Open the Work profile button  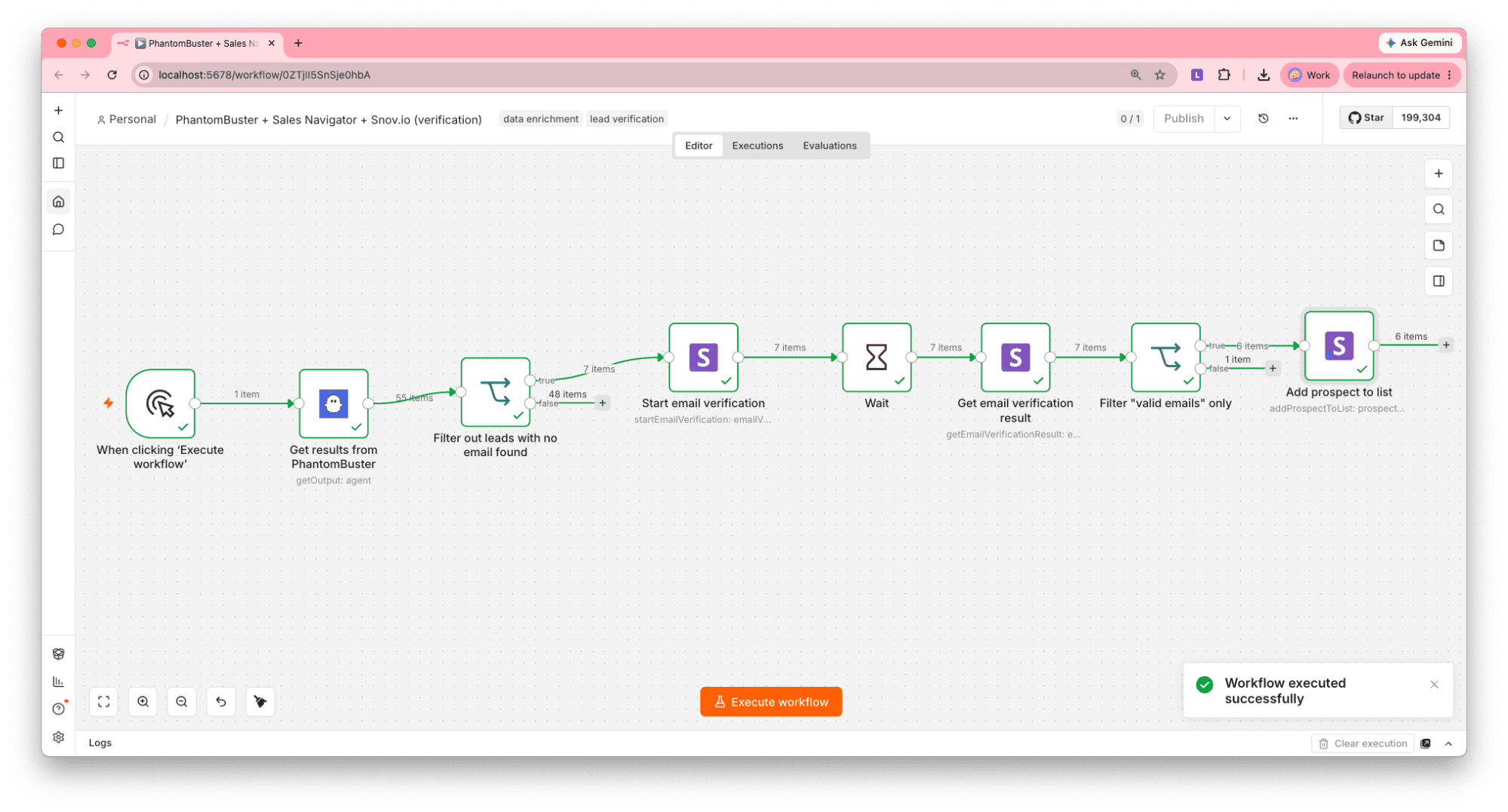(x=1309, y=75)
